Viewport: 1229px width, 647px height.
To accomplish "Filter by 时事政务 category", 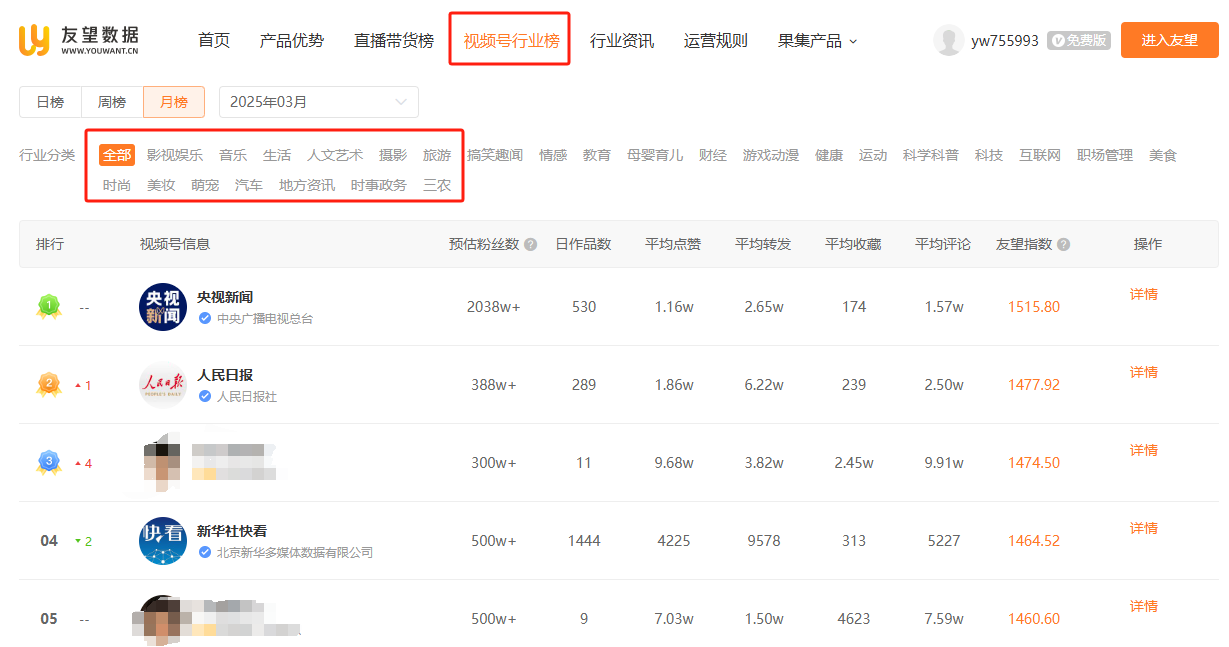I will click(379, 185).
